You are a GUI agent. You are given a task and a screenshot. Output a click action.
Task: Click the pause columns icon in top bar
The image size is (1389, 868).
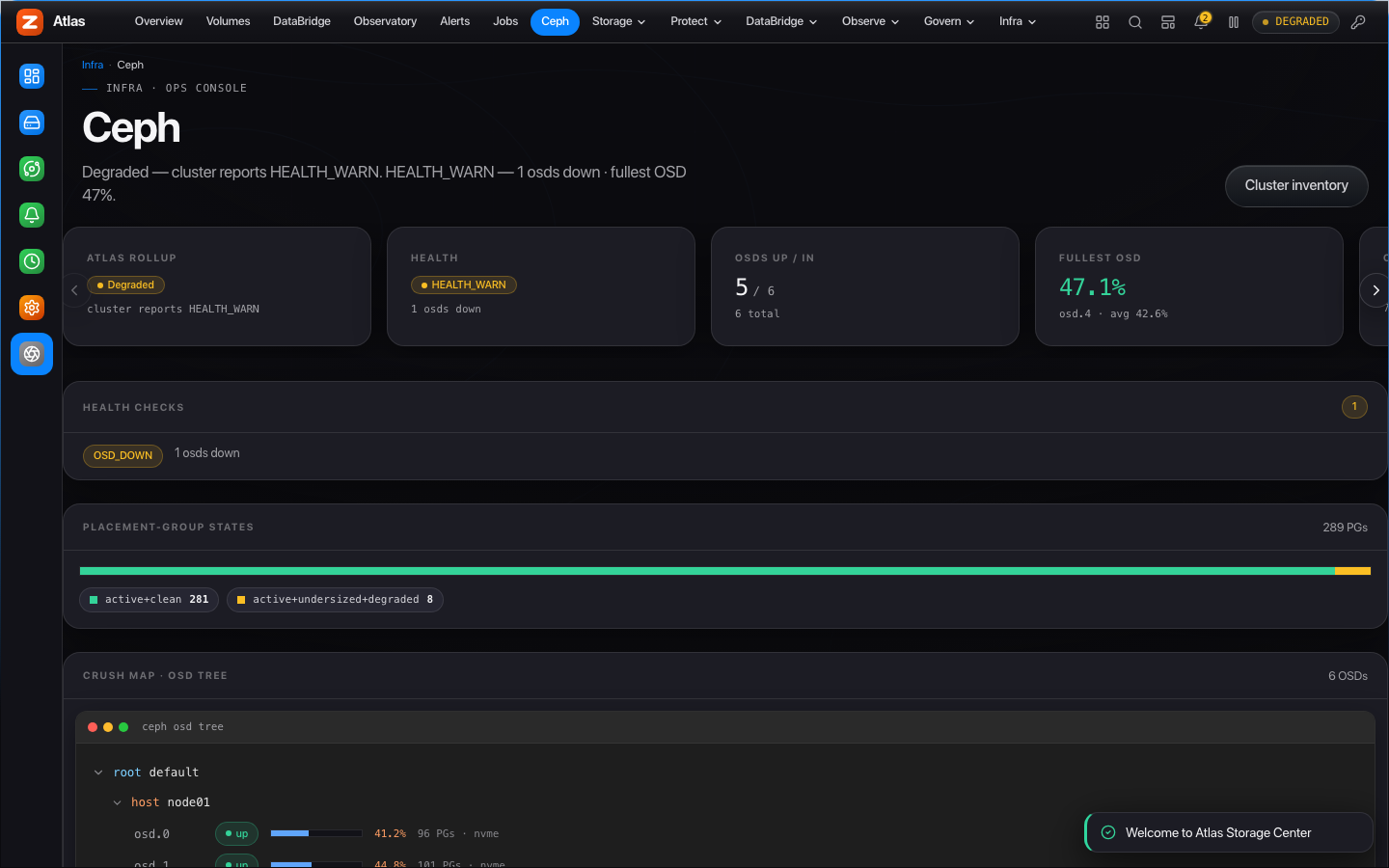[1234, 22]
